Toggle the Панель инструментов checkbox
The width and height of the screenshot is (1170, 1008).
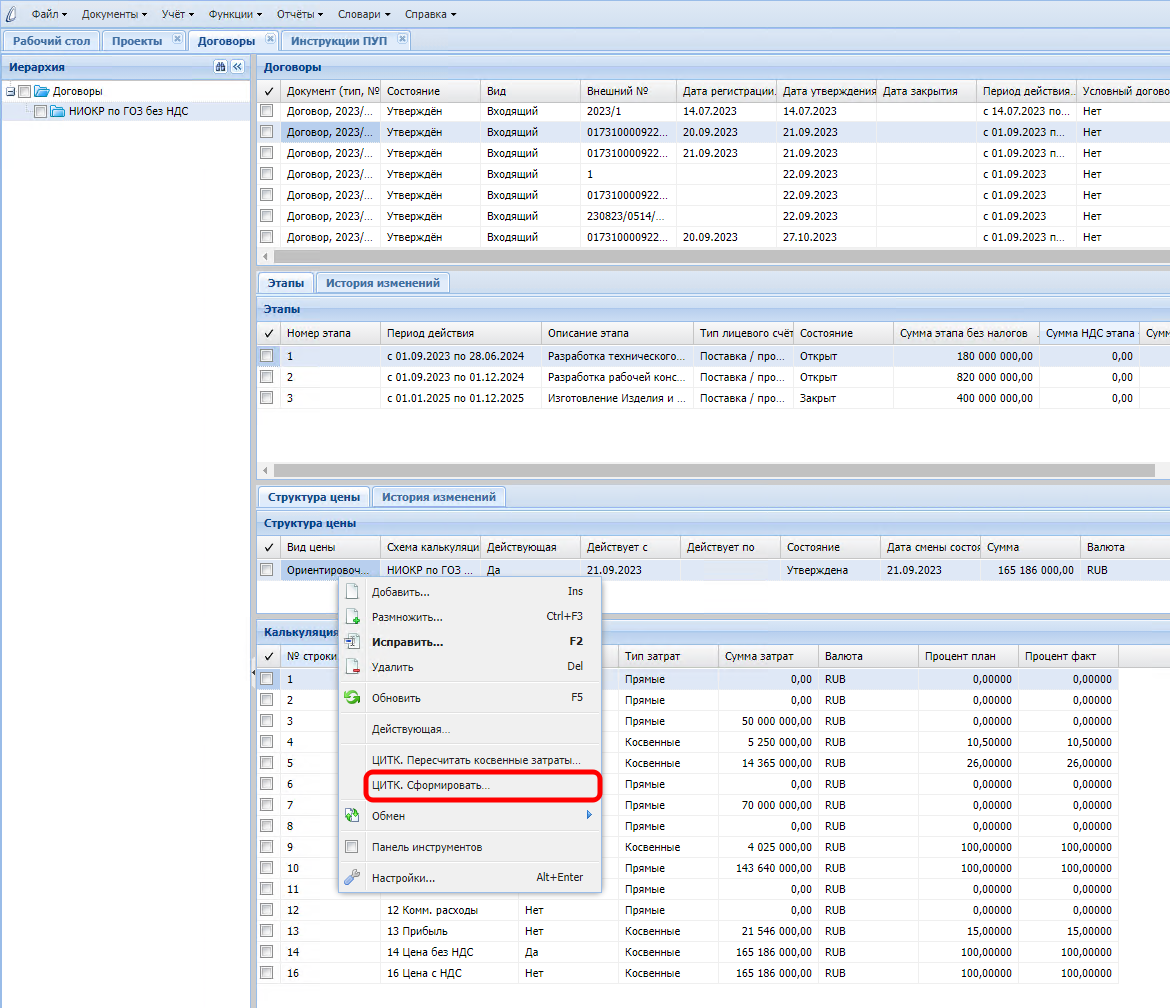pos(352,847)
